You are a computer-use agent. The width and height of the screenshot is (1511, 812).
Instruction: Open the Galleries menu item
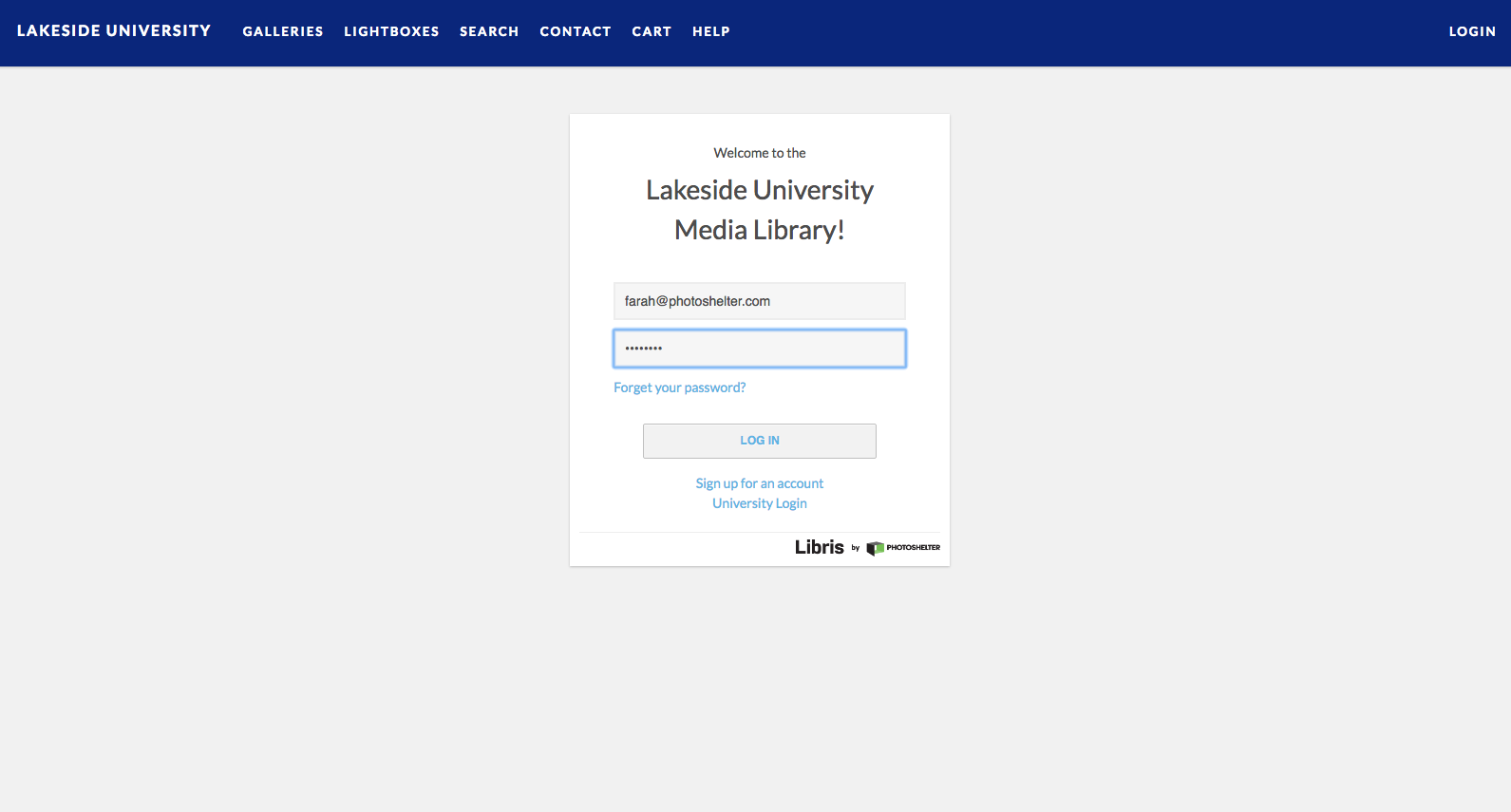click(x=282, y=31)
